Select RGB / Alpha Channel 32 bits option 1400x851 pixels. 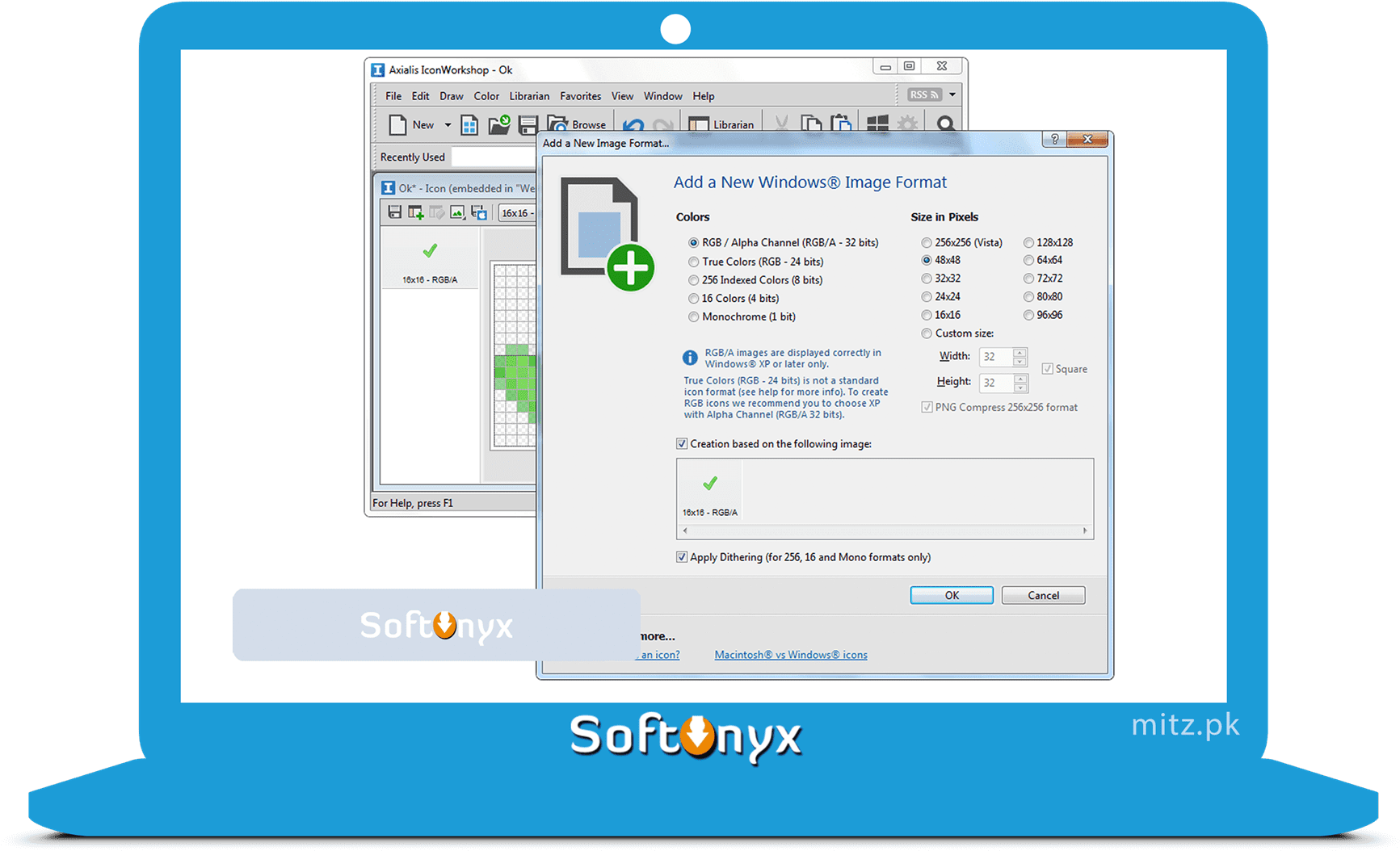pos(783,242)
